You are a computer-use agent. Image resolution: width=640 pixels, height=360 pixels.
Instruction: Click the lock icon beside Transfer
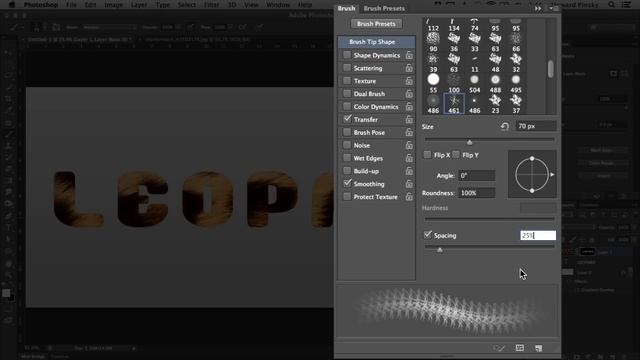[x=409, y=120]
